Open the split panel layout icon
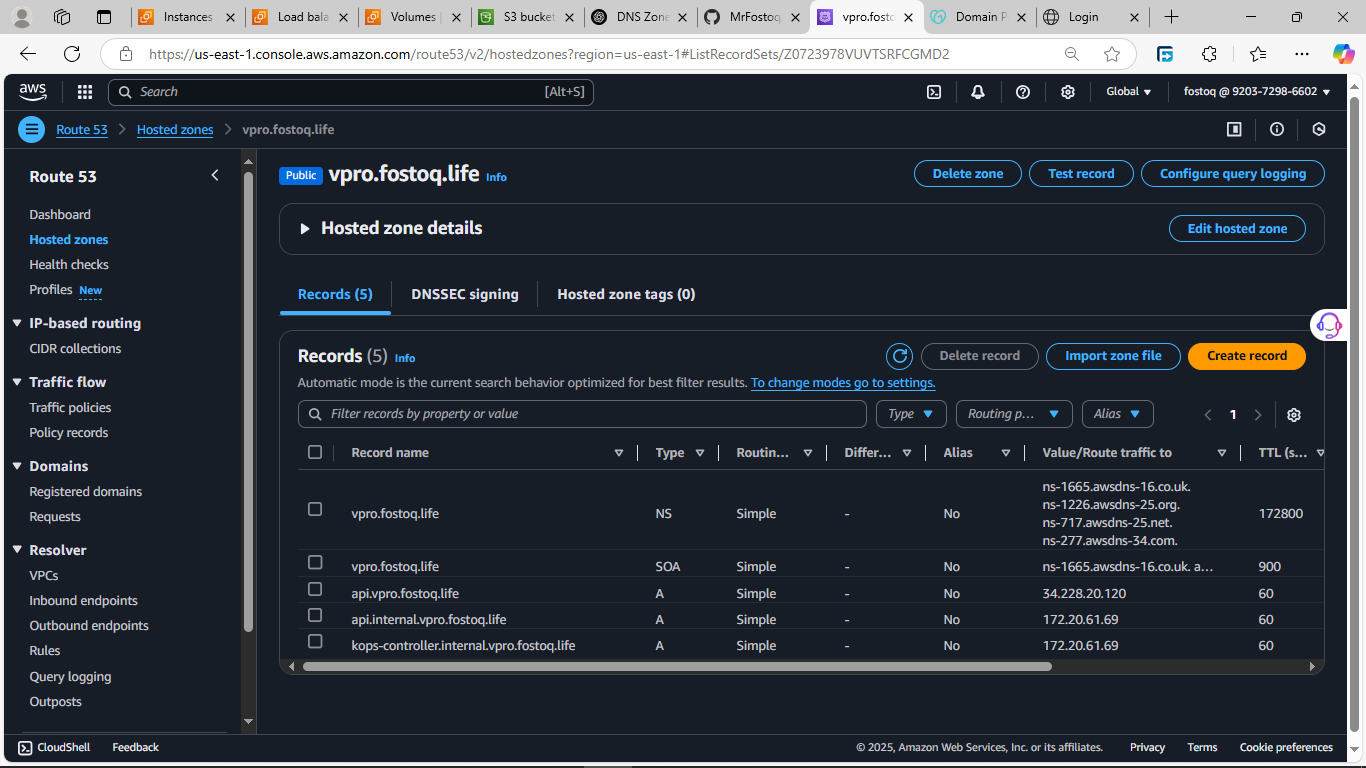 [1234, 129]
